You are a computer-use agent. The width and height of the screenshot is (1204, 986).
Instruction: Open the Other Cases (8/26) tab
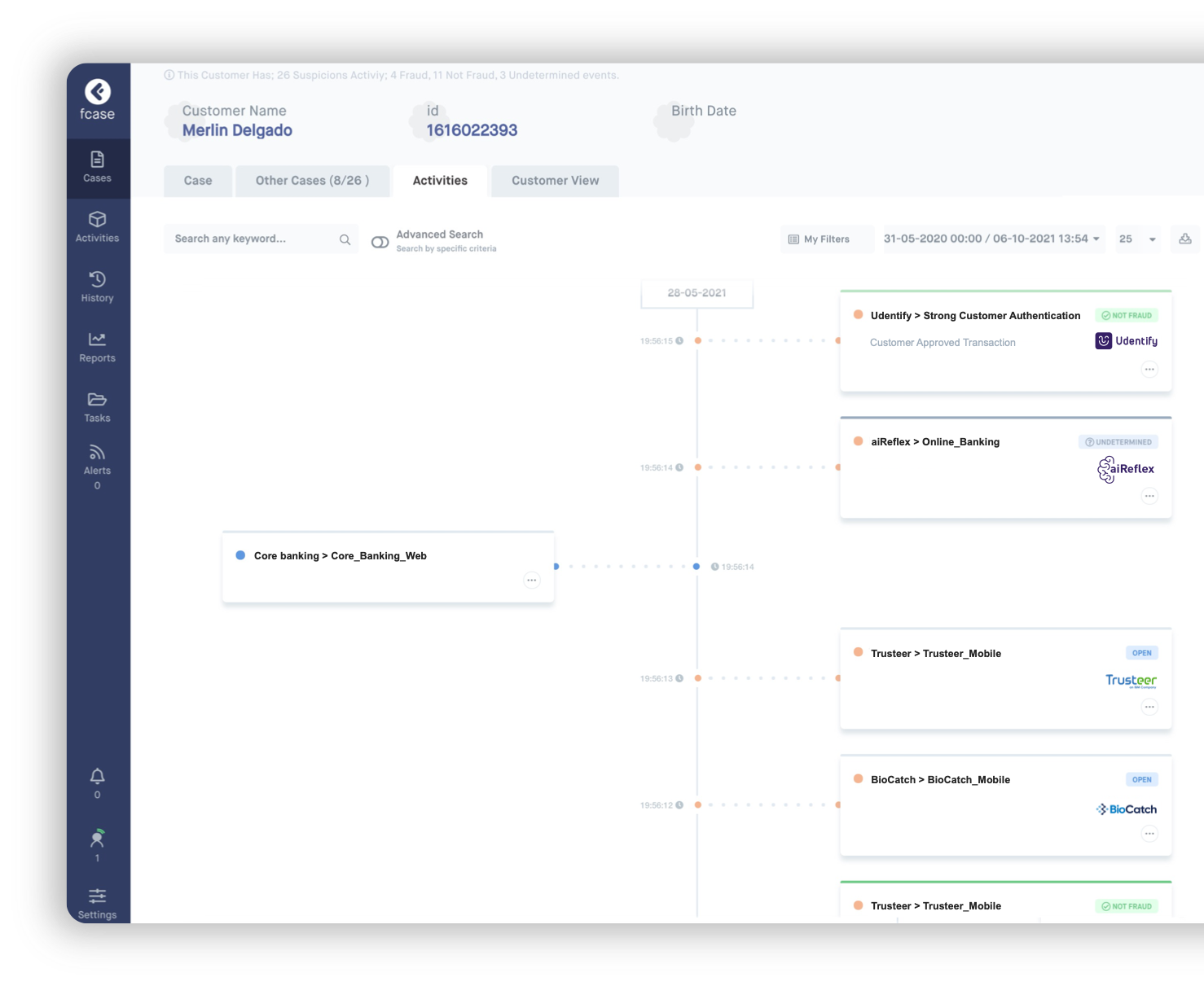pos(312,181)
